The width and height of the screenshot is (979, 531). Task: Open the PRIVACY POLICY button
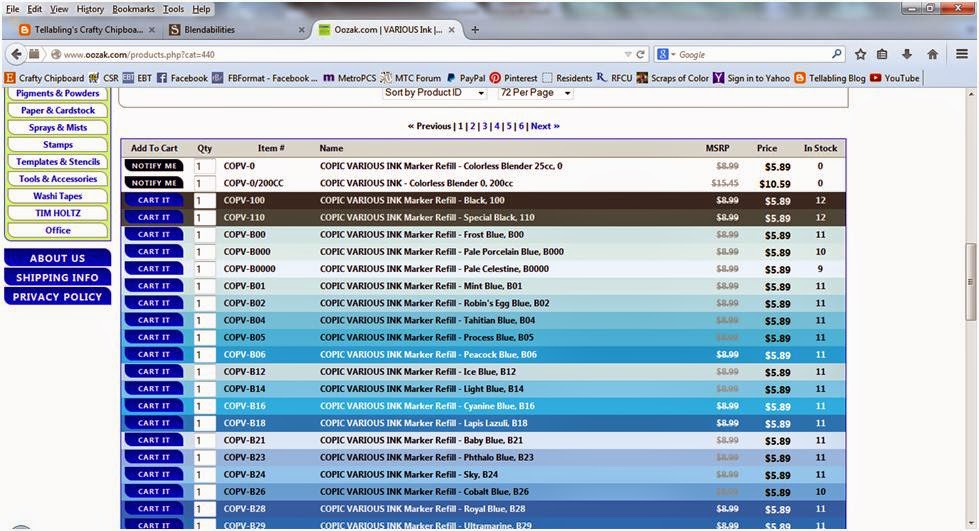point(57,297)
